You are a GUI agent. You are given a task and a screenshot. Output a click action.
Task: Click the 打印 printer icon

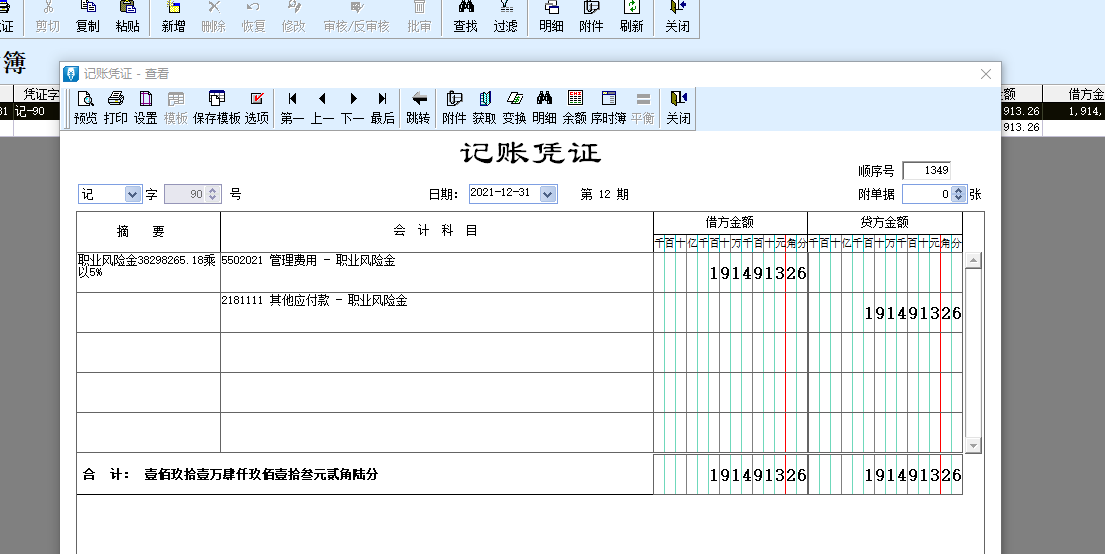[x=116, y=107]
